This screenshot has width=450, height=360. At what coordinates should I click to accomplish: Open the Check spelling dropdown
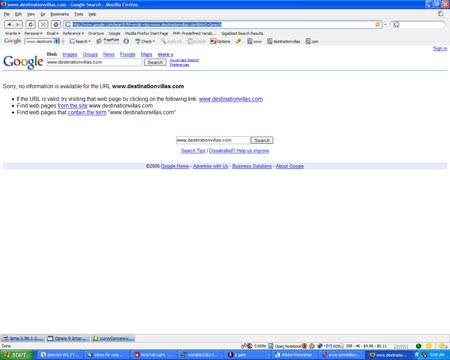click(145, 41)
